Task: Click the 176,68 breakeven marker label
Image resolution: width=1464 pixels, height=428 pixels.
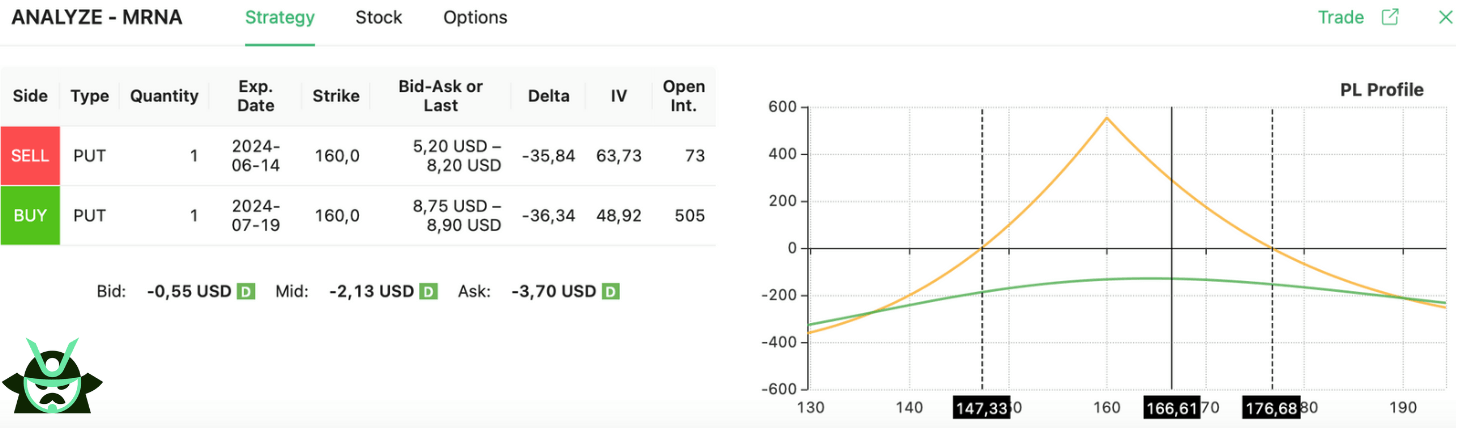Action: coord(1271,408)
